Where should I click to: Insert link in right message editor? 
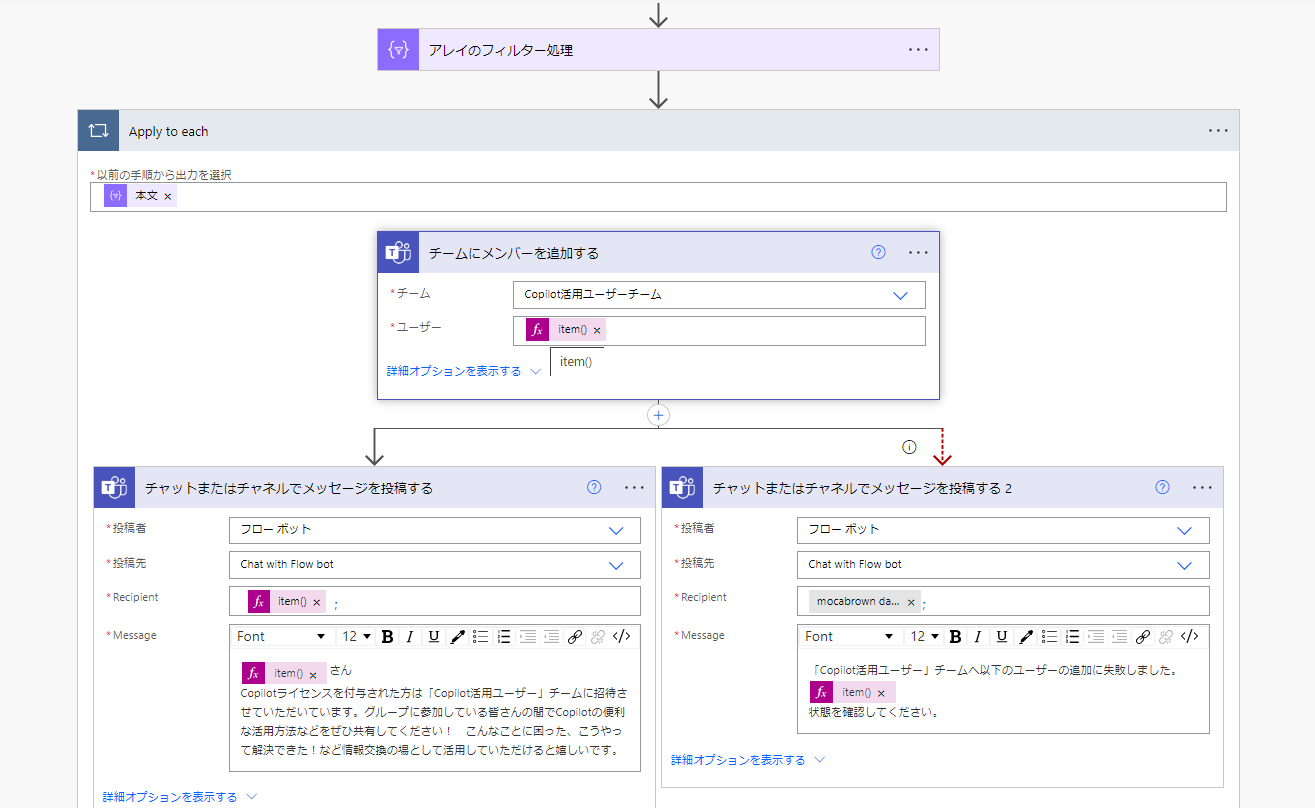coord(1143,636)
